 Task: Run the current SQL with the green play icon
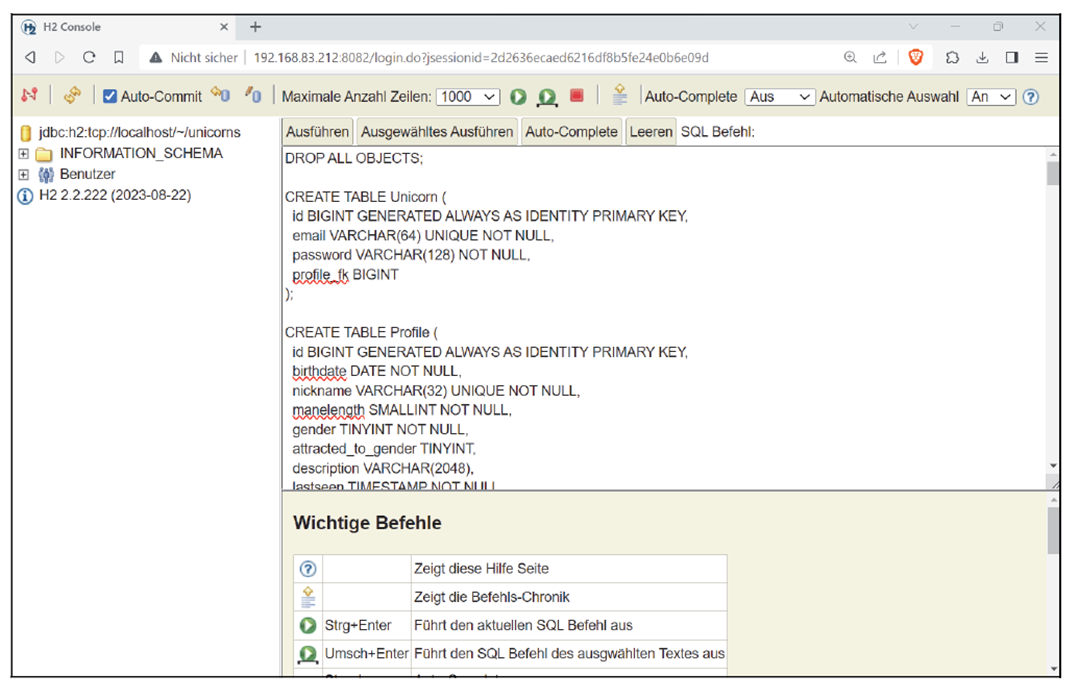[518, 96]
